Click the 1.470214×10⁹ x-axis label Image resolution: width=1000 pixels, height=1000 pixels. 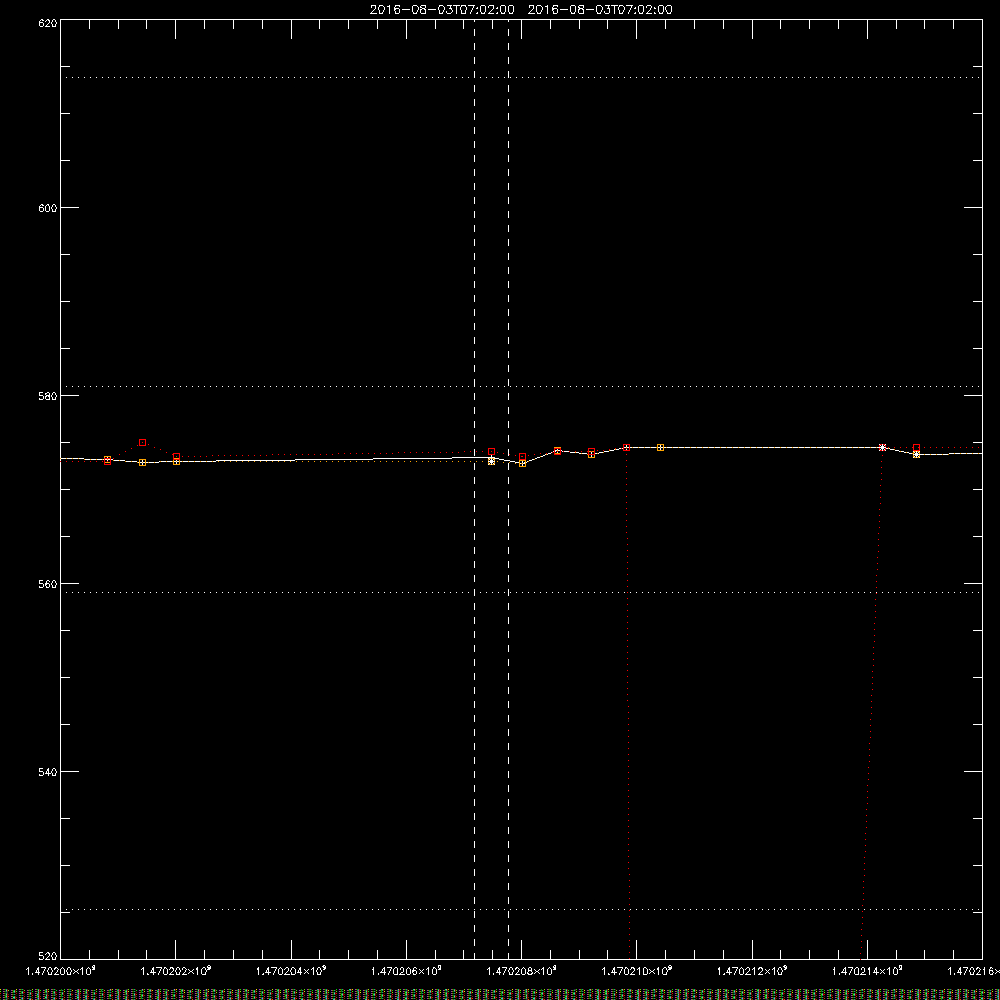[x=867, y=971]
